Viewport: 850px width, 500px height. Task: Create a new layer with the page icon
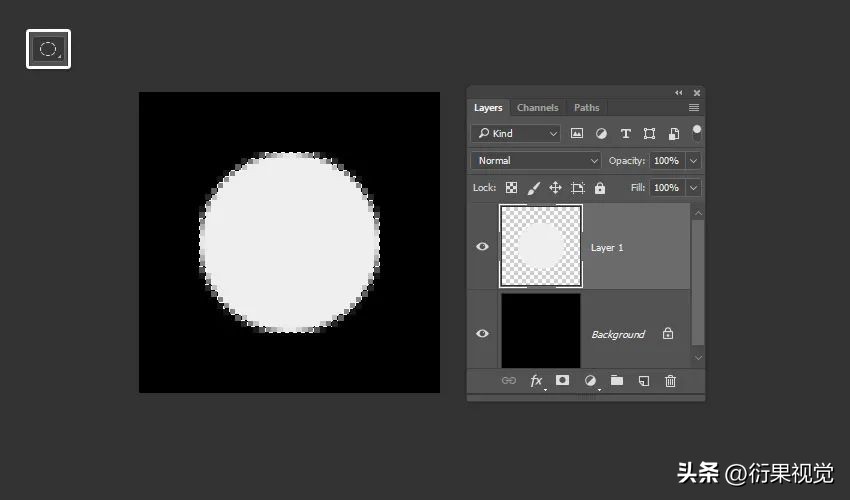coord(644,381)
